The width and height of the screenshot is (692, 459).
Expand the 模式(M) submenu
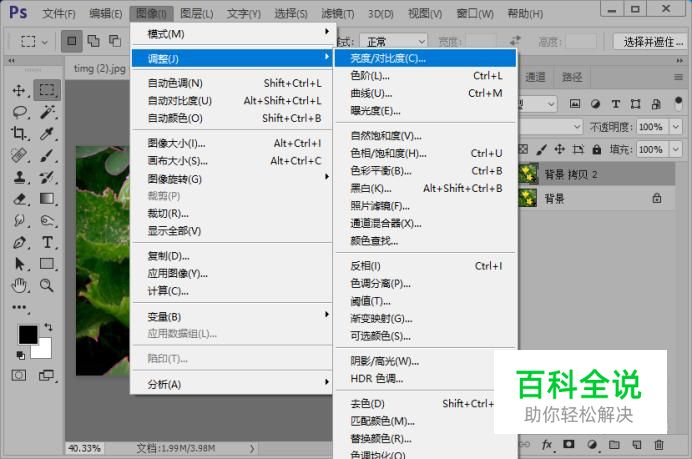pos(232,34)
